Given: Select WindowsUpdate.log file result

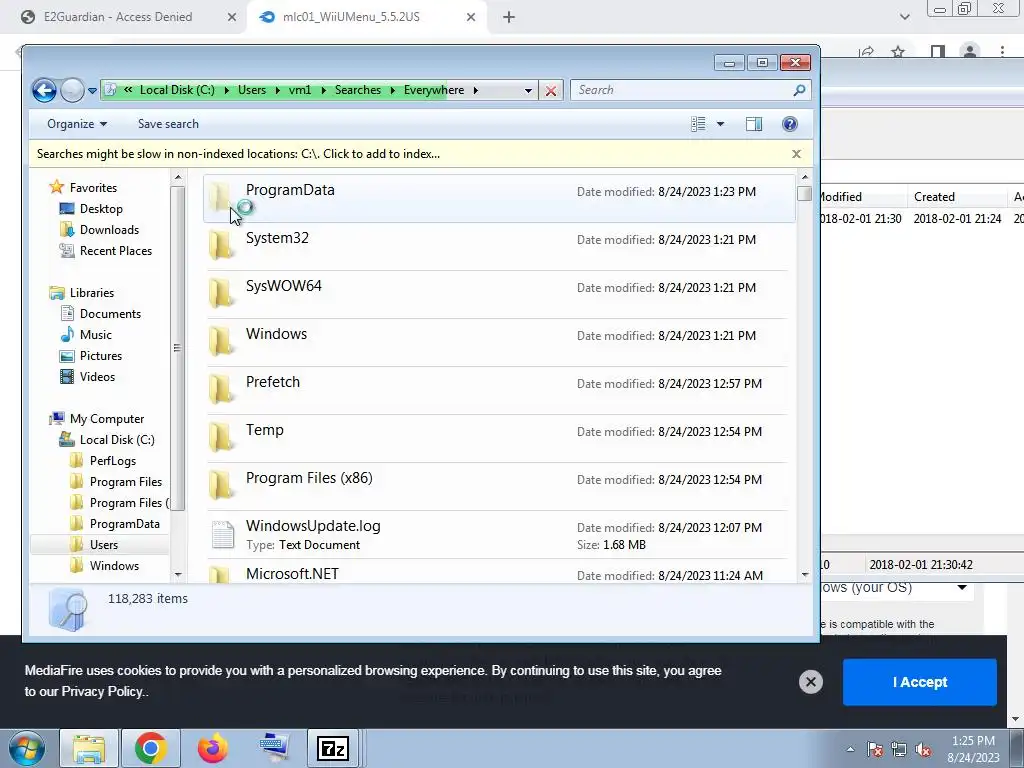Looking at the screenshot, I should coord(499,534).
